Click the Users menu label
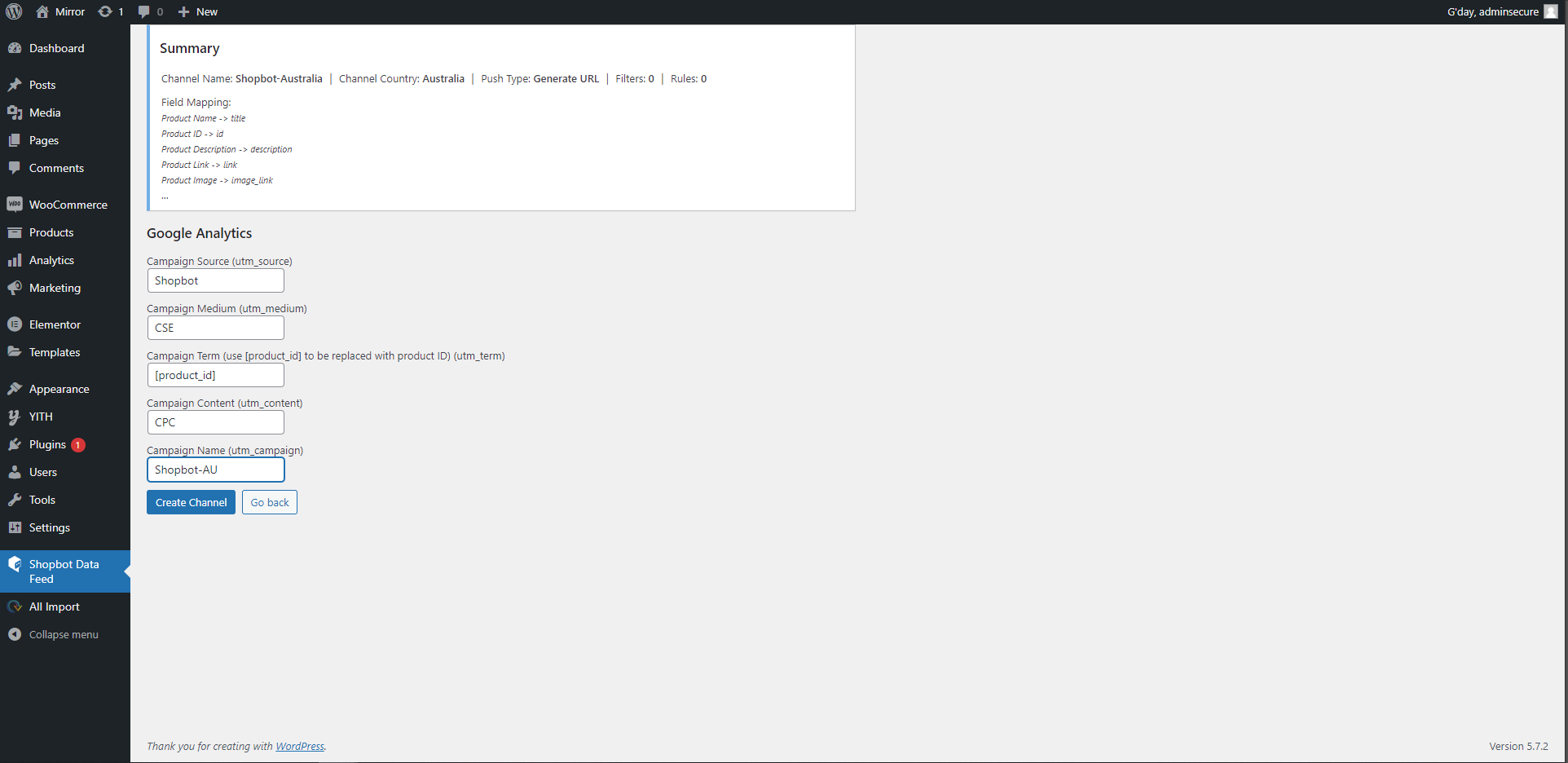Image resolution: width=1568 pixels, height=763 pixels. click(43, 472)
